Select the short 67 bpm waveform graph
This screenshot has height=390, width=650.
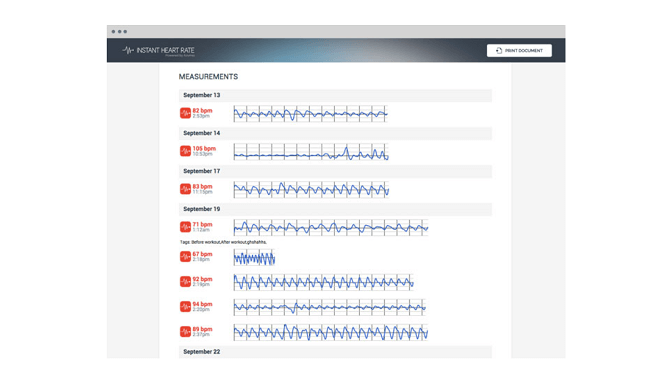point(254,257)
